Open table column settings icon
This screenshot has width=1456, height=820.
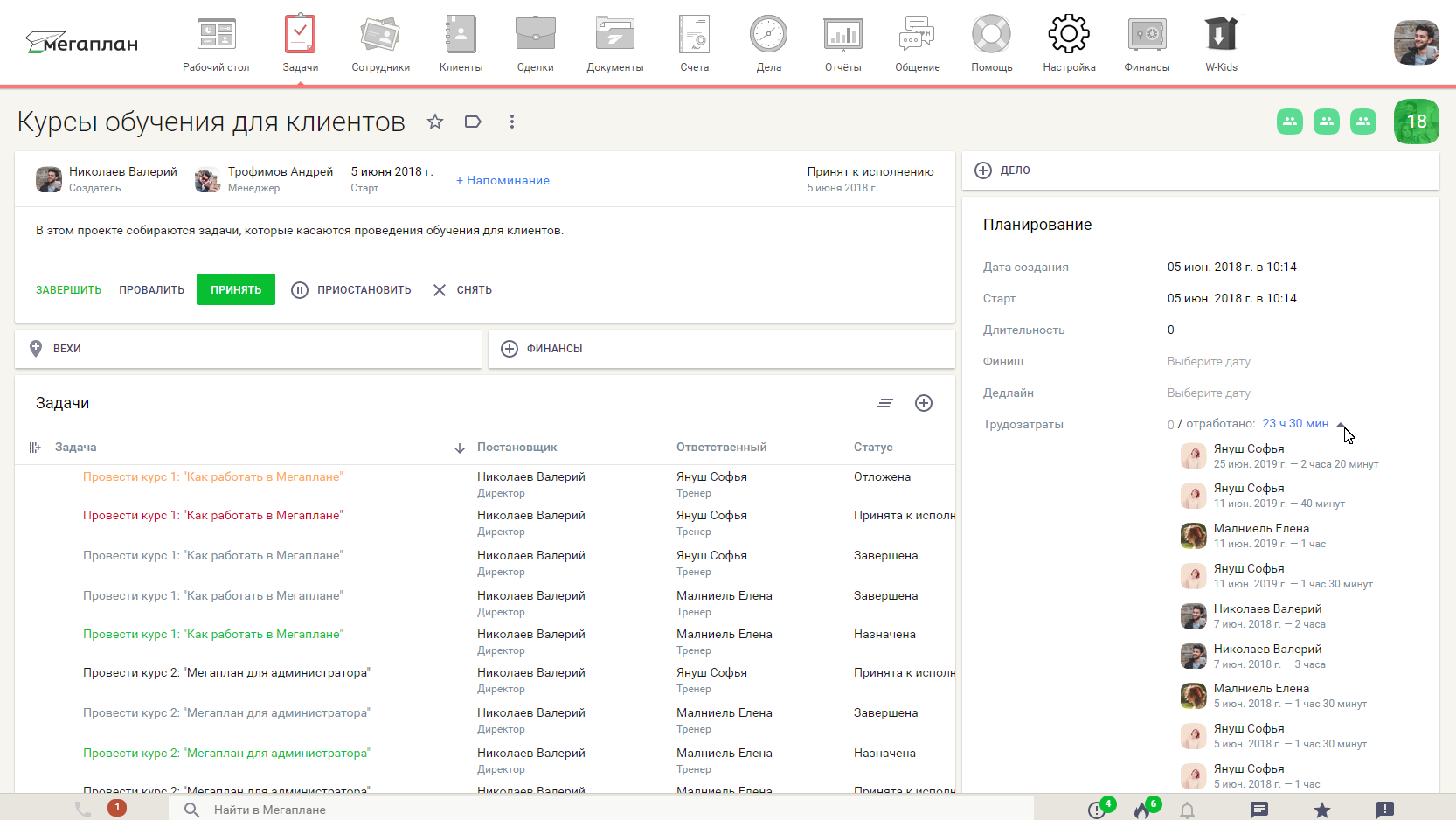coord(35,448)
